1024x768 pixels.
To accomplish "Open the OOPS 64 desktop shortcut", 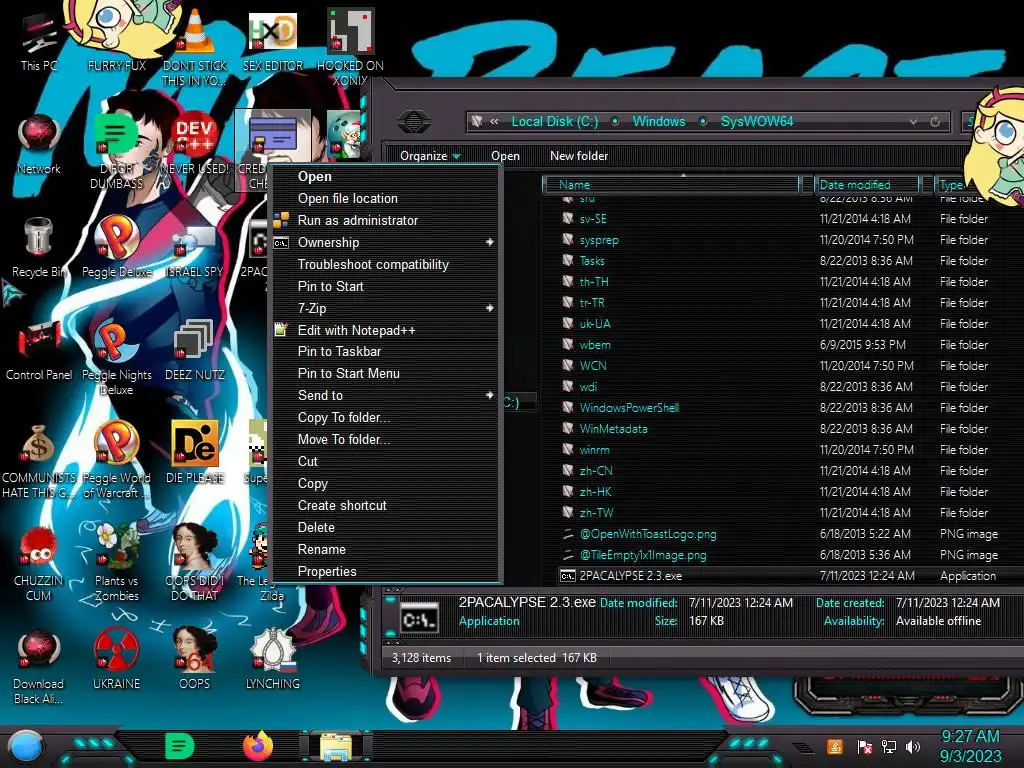I will pyautogui.click(x=195, y=660).
